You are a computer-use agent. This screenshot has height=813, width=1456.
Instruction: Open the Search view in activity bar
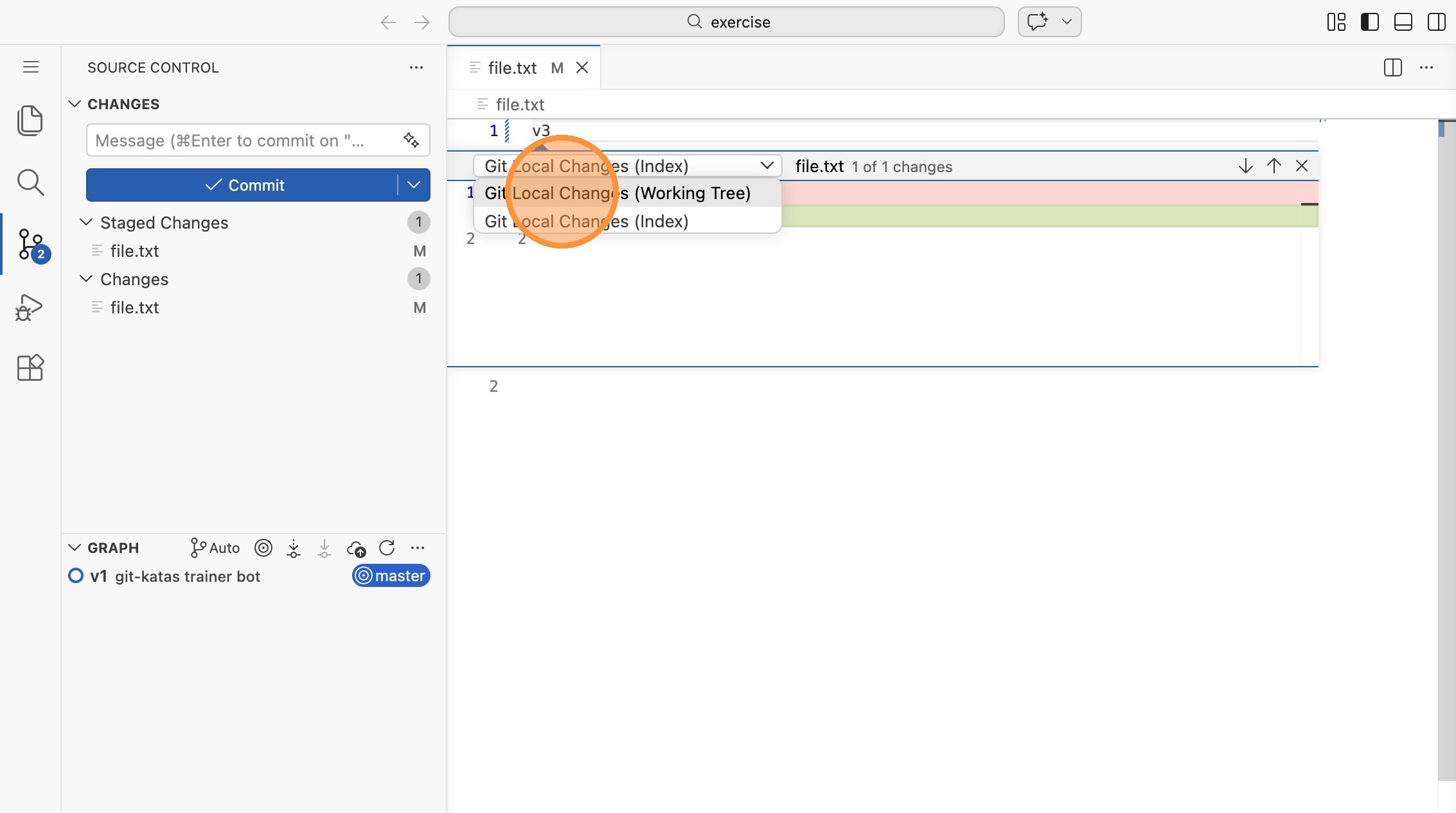30,182
